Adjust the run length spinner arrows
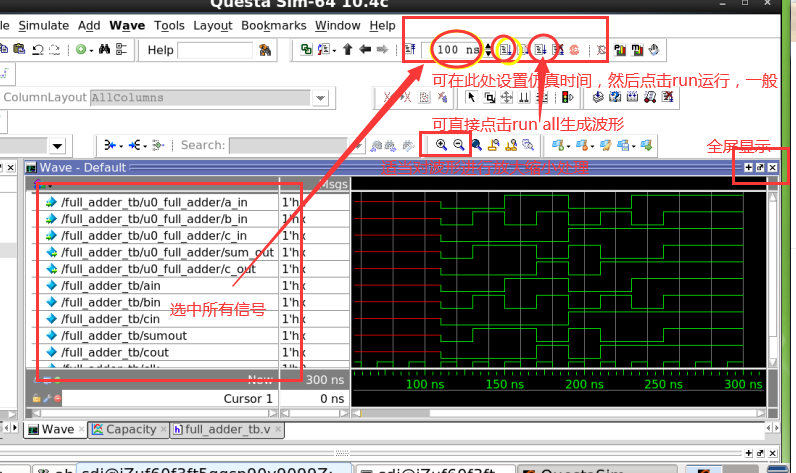 point(488,50)
